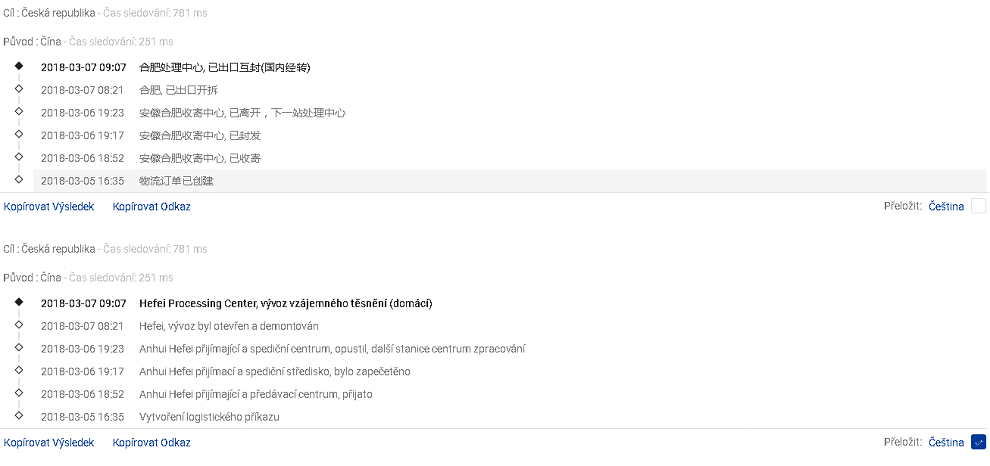Image resolution: width=990 pixels, height=466 pixels.
Task: Click the diamond beside Hefei, vývoz byl otevřen
Action: tap(18, 325)
